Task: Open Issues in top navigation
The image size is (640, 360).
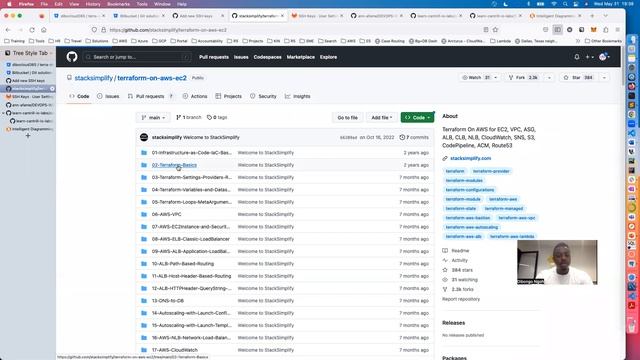Action: click(241, 57)
